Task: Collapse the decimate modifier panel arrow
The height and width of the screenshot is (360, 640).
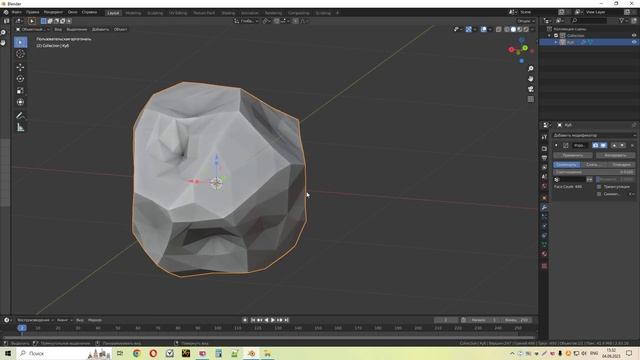Action: click(556, 145)
